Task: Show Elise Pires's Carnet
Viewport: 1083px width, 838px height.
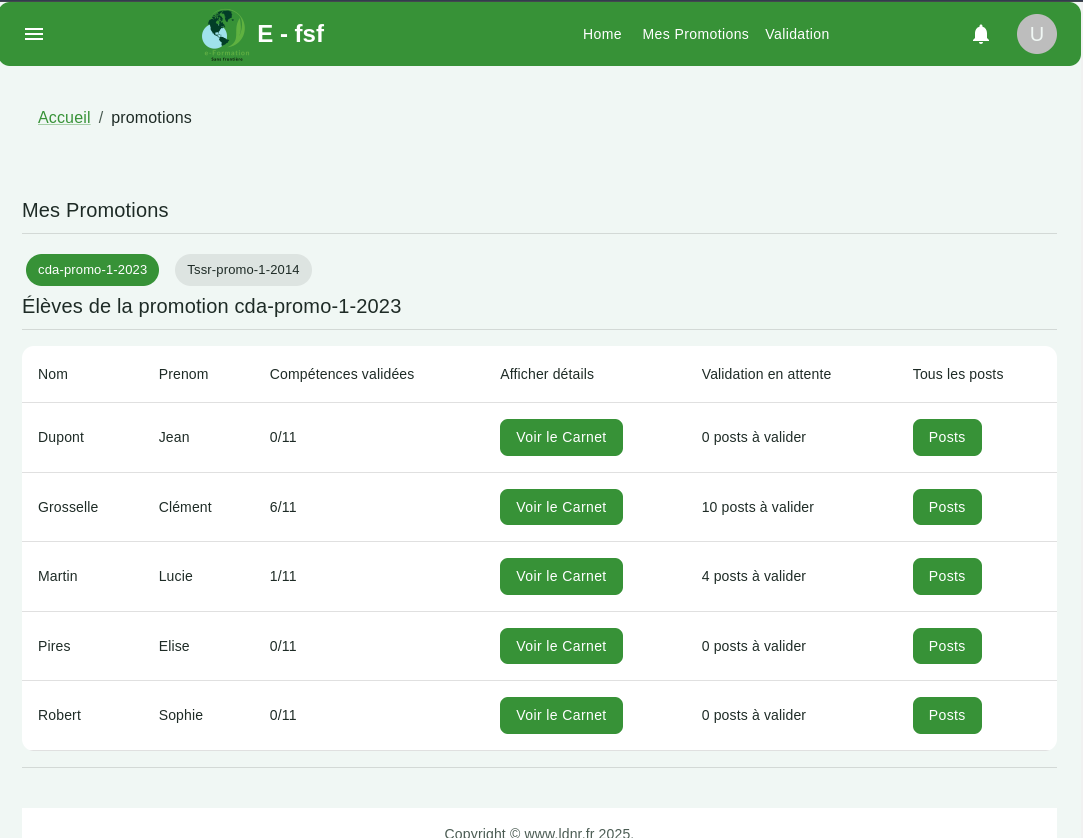Action: 561,646
